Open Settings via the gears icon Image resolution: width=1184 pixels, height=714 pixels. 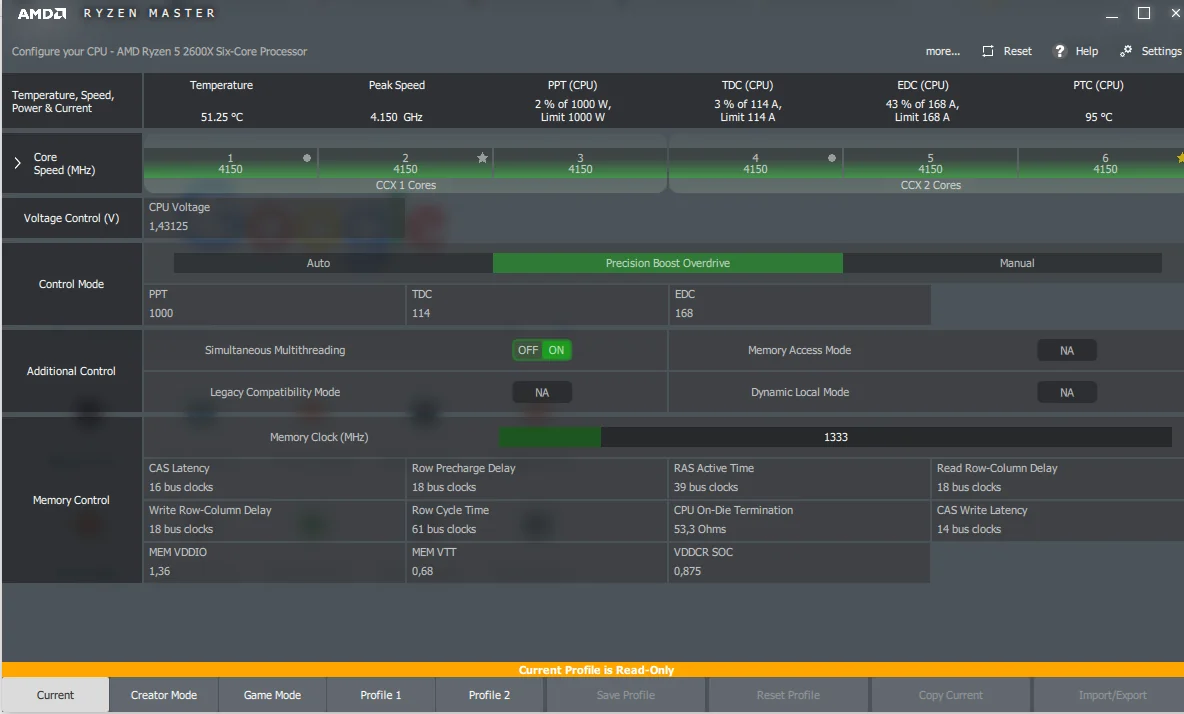tap(1126, 51)
